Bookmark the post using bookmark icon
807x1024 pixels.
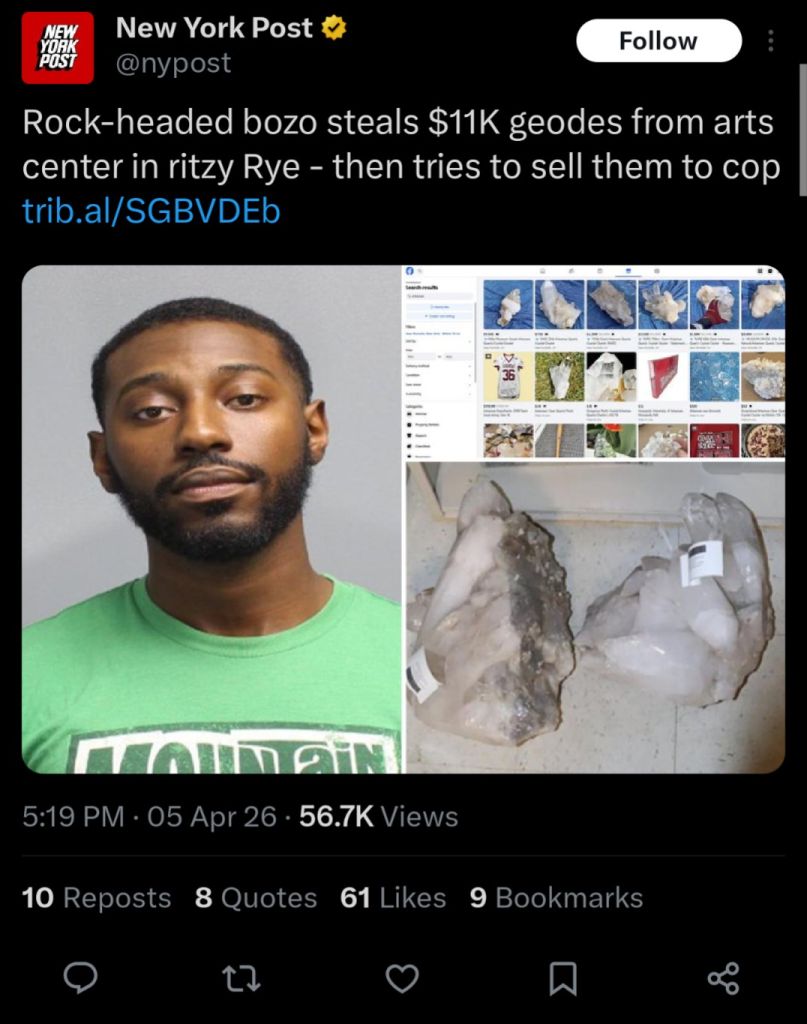tap(563, 978)
